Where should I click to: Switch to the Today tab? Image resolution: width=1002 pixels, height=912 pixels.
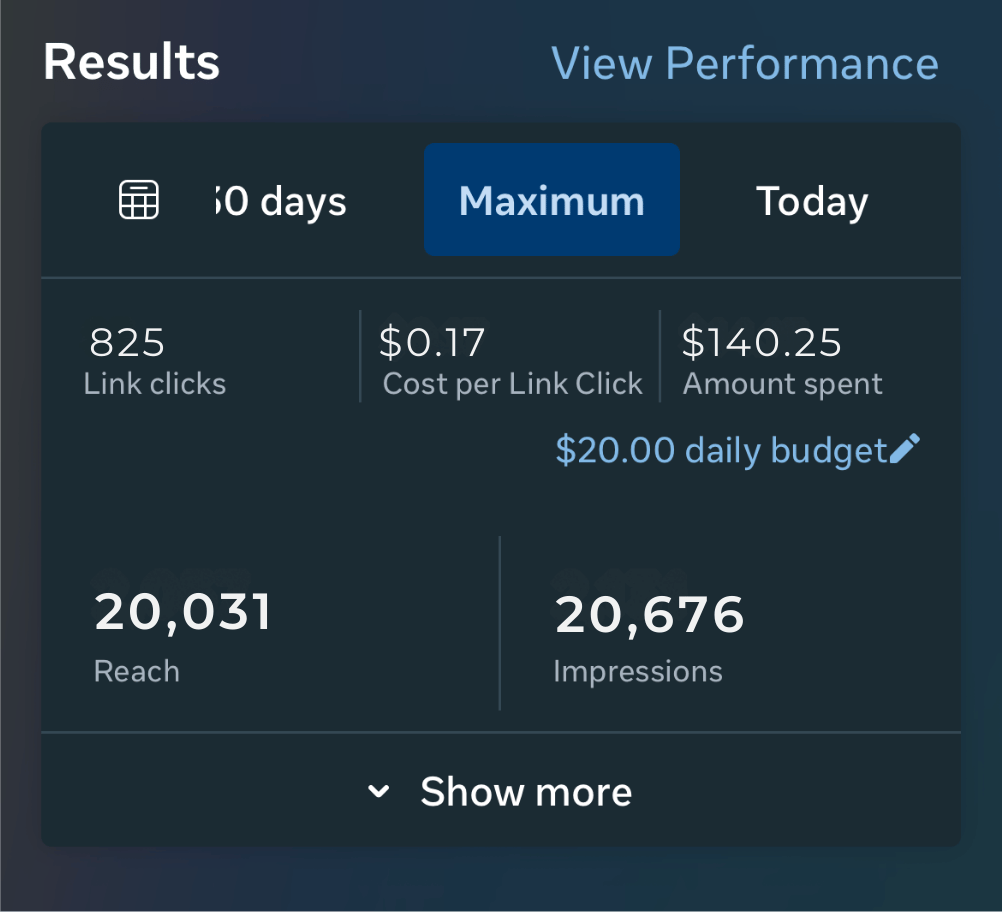pos(812,200)
